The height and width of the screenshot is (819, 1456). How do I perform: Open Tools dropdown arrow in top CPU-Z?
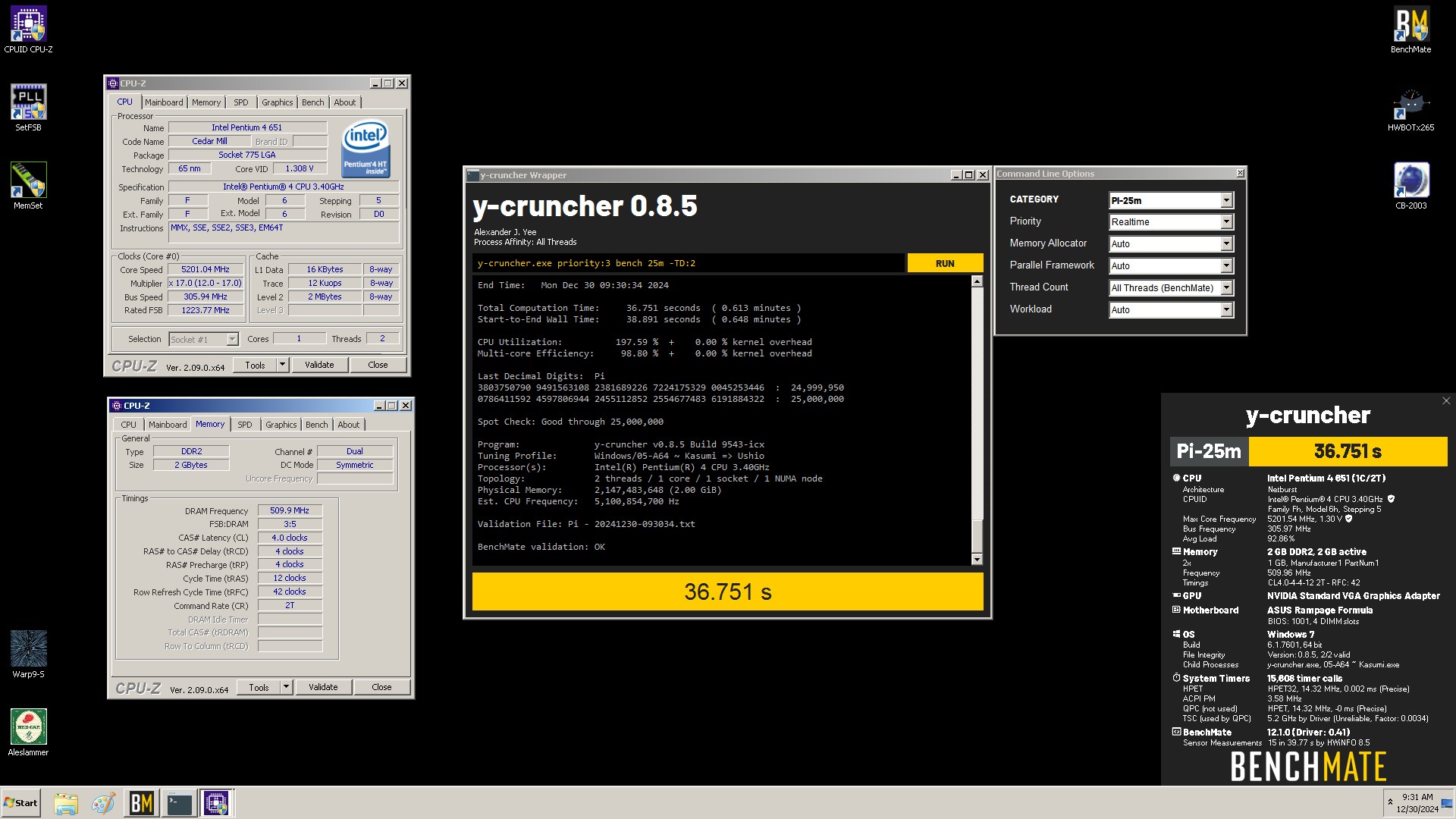click(x=282, y=365)
